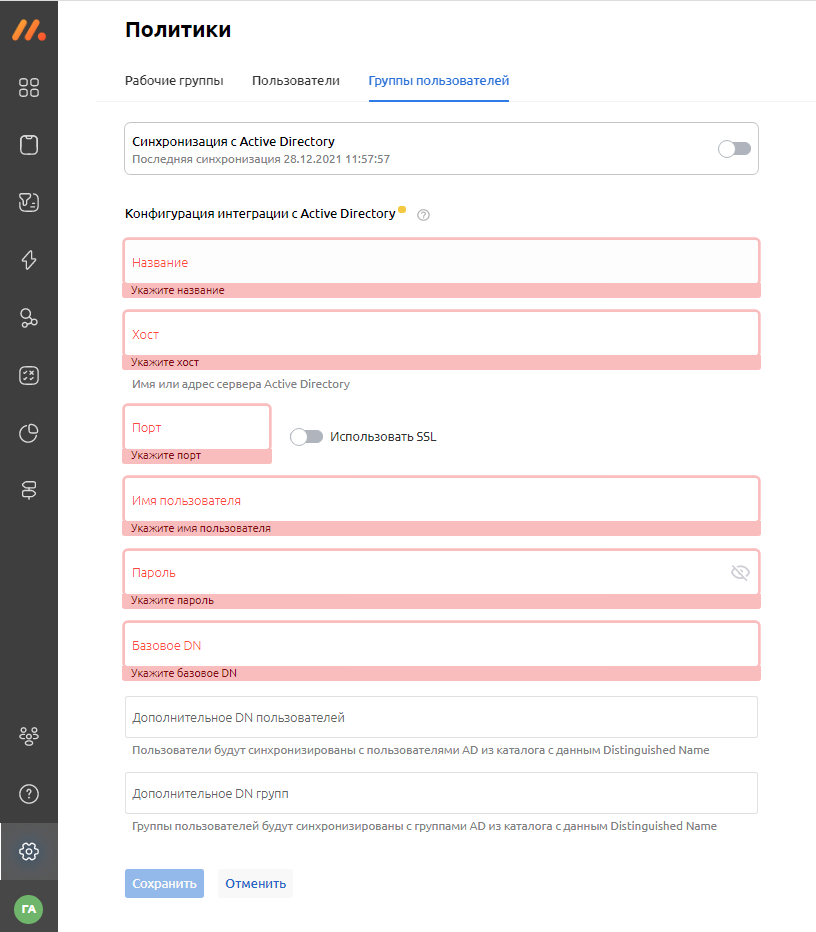Switch to the Пользователи tab
Screen dimensions: 816x932
click(x=296, y=81)
